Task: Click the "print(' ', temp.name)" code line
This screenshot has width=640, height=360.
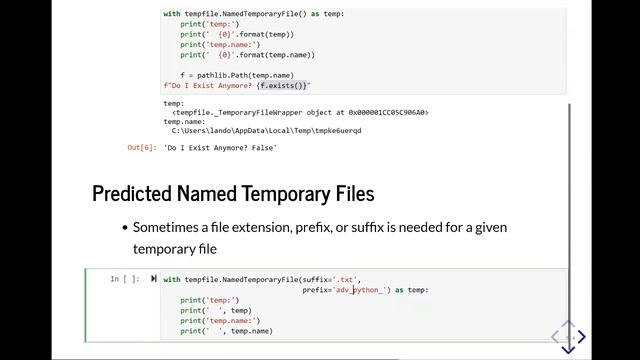Action: (227, 331)
